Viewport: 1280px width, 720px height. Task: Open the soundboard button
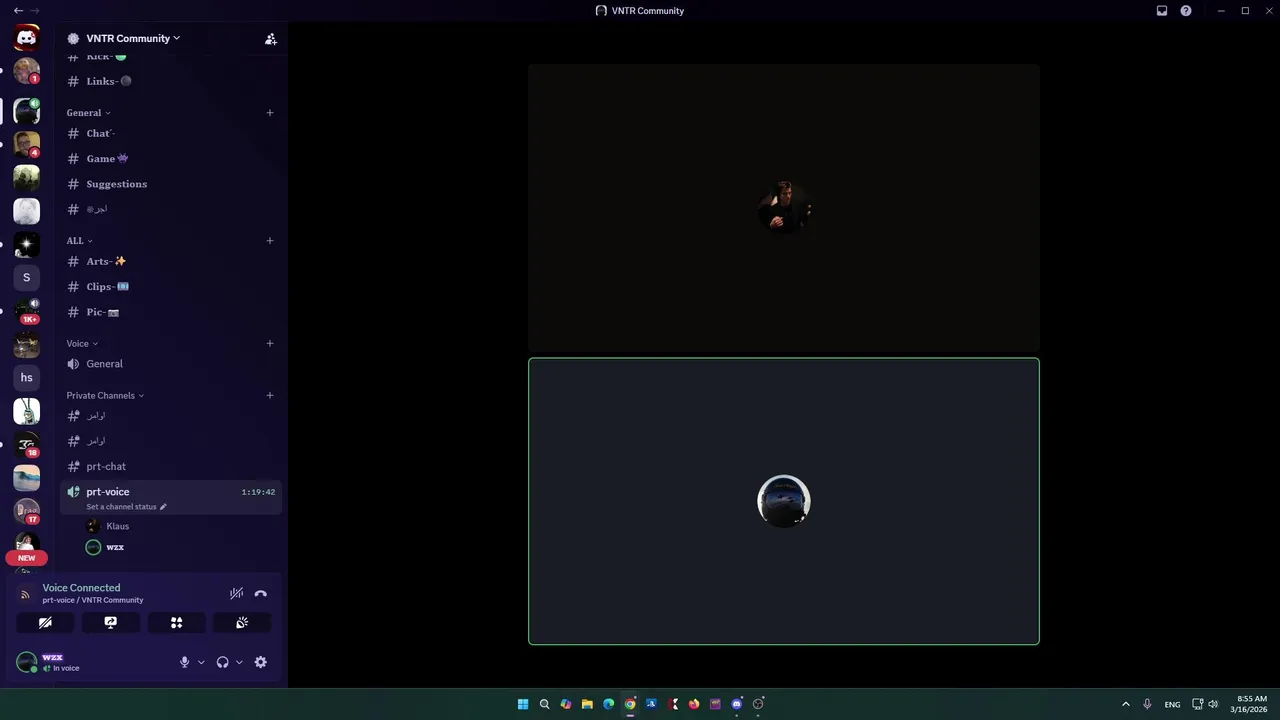point(242,622)
